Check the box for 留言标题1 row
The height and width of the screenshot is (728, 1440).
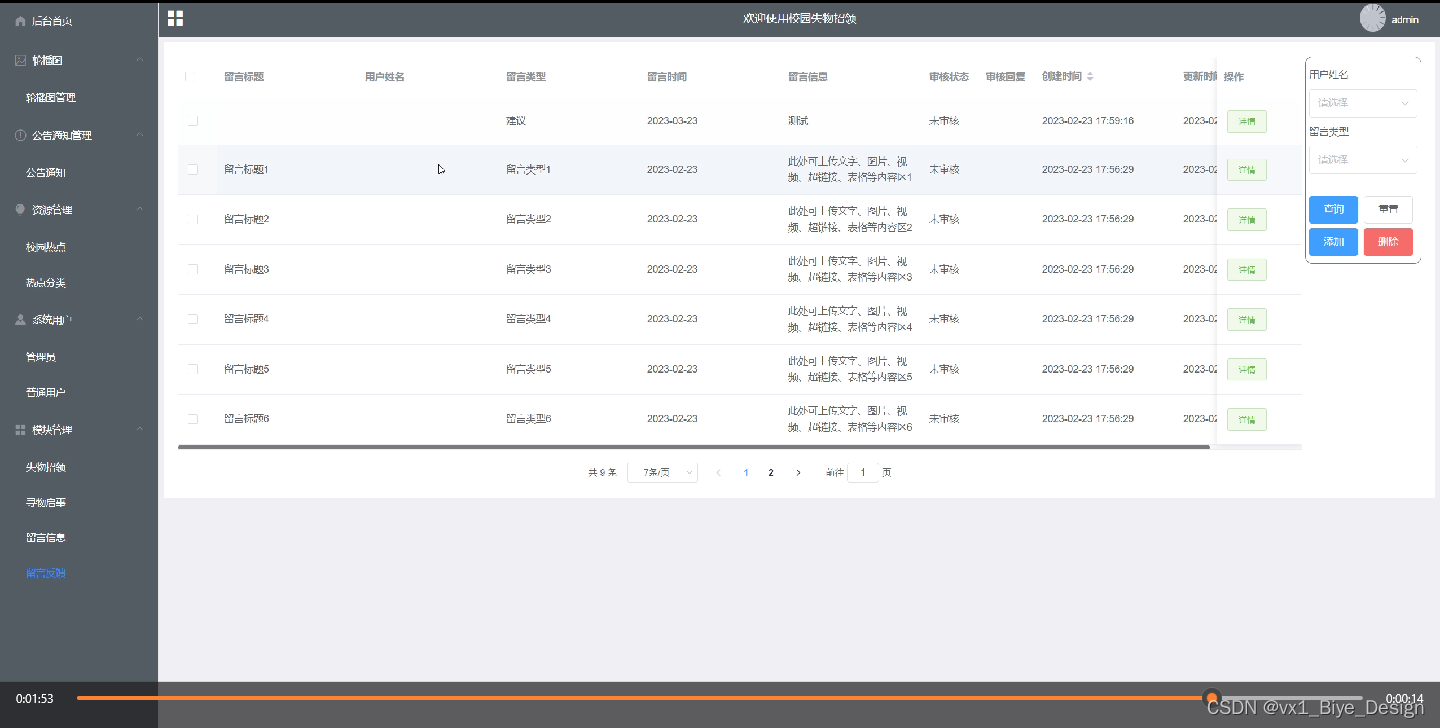click(x=193, y=170)
